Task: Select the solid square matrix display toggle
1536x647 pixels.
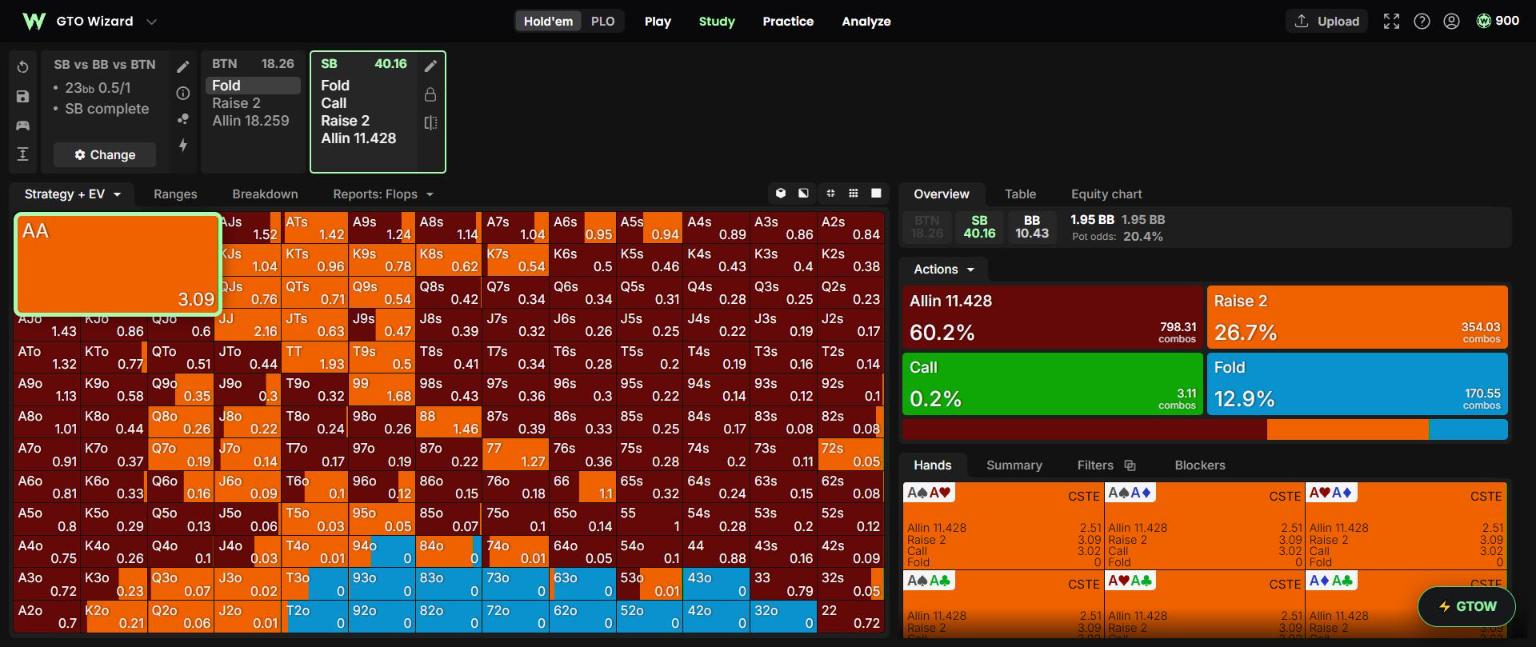Action: click(876, 193)
